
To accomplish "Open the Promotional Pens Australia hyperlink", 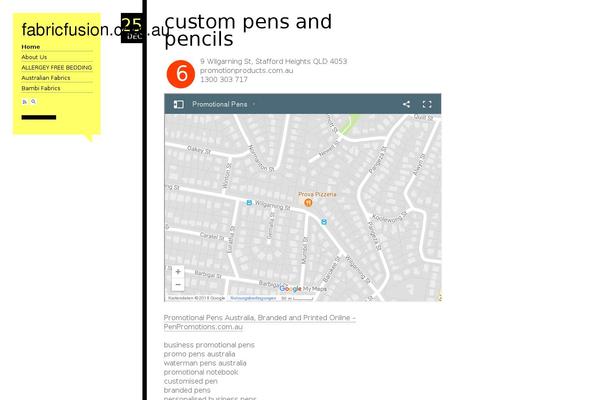I will [259, 322].
